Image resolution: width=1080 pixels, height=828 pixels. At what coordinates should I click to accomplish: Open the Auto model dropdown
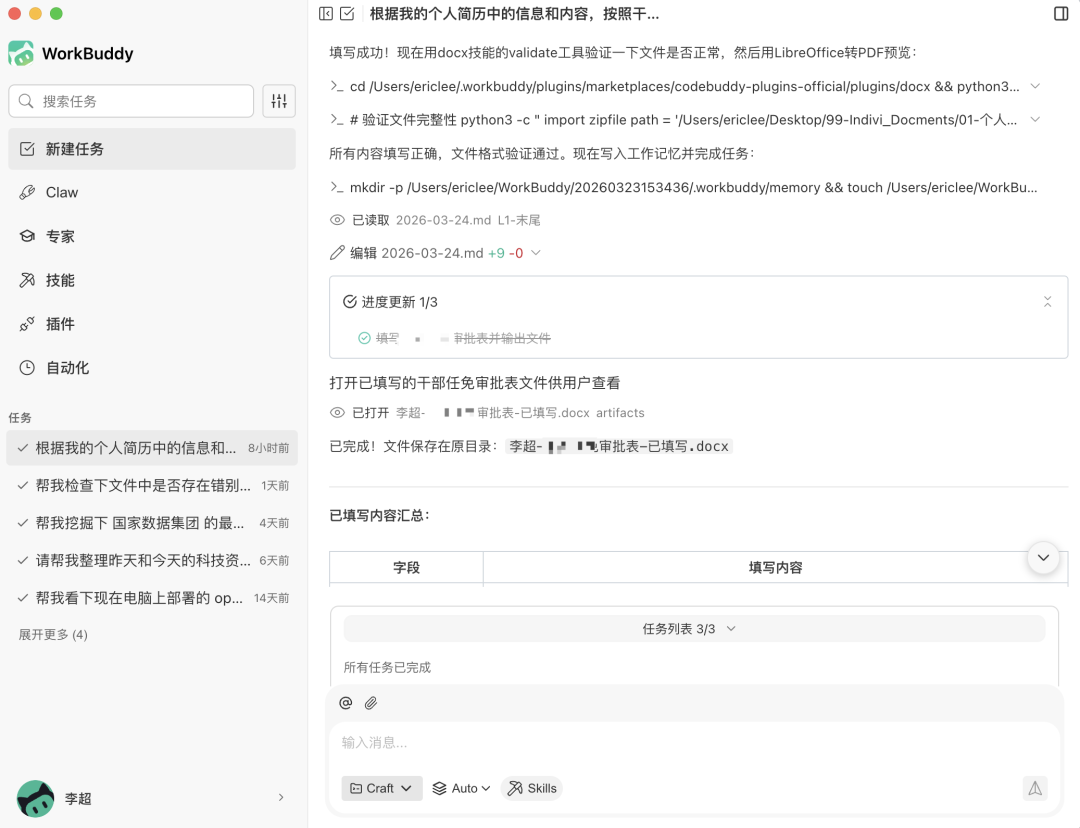click(461, 788)
